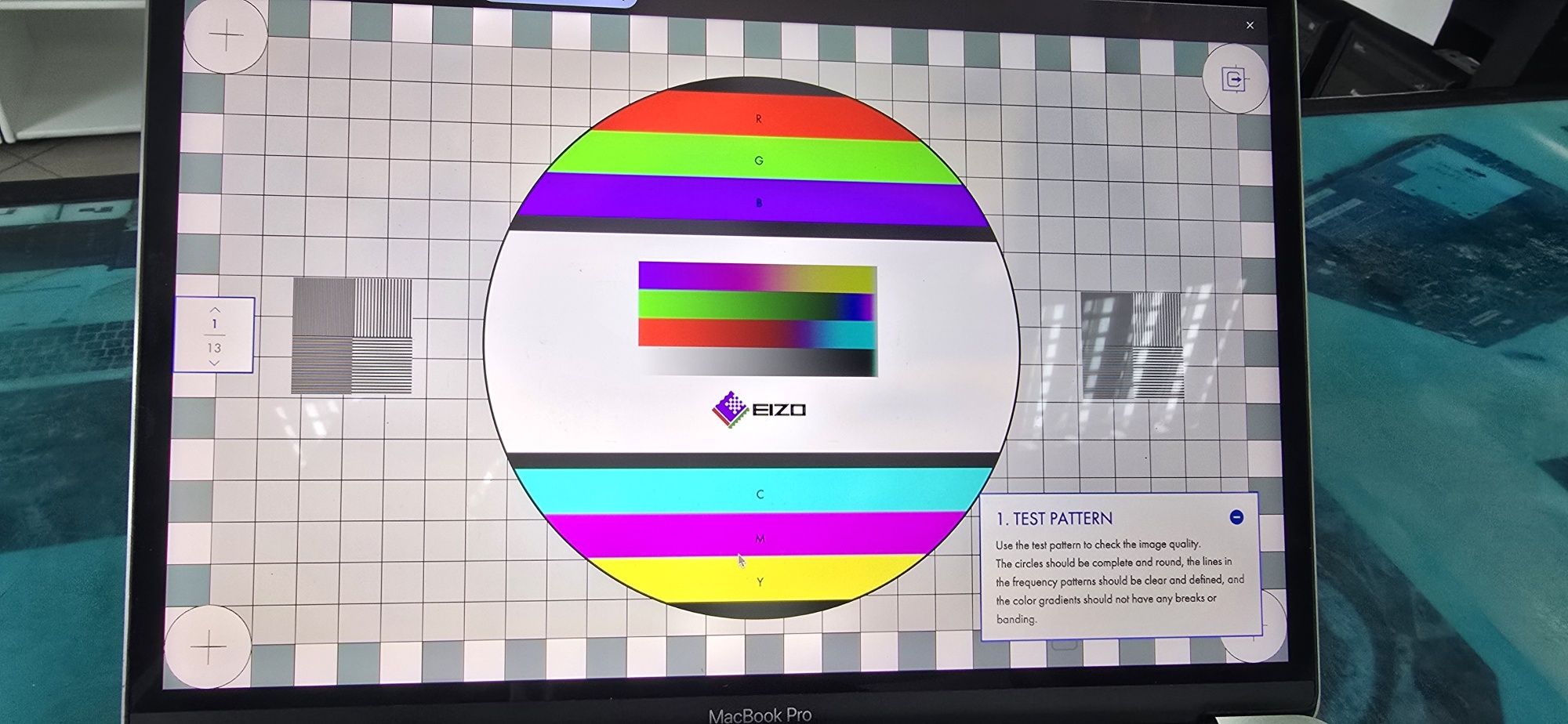Click the purple-to-yellow gradient strip
The image size is (1568, 724).
[x=757, y=277]
